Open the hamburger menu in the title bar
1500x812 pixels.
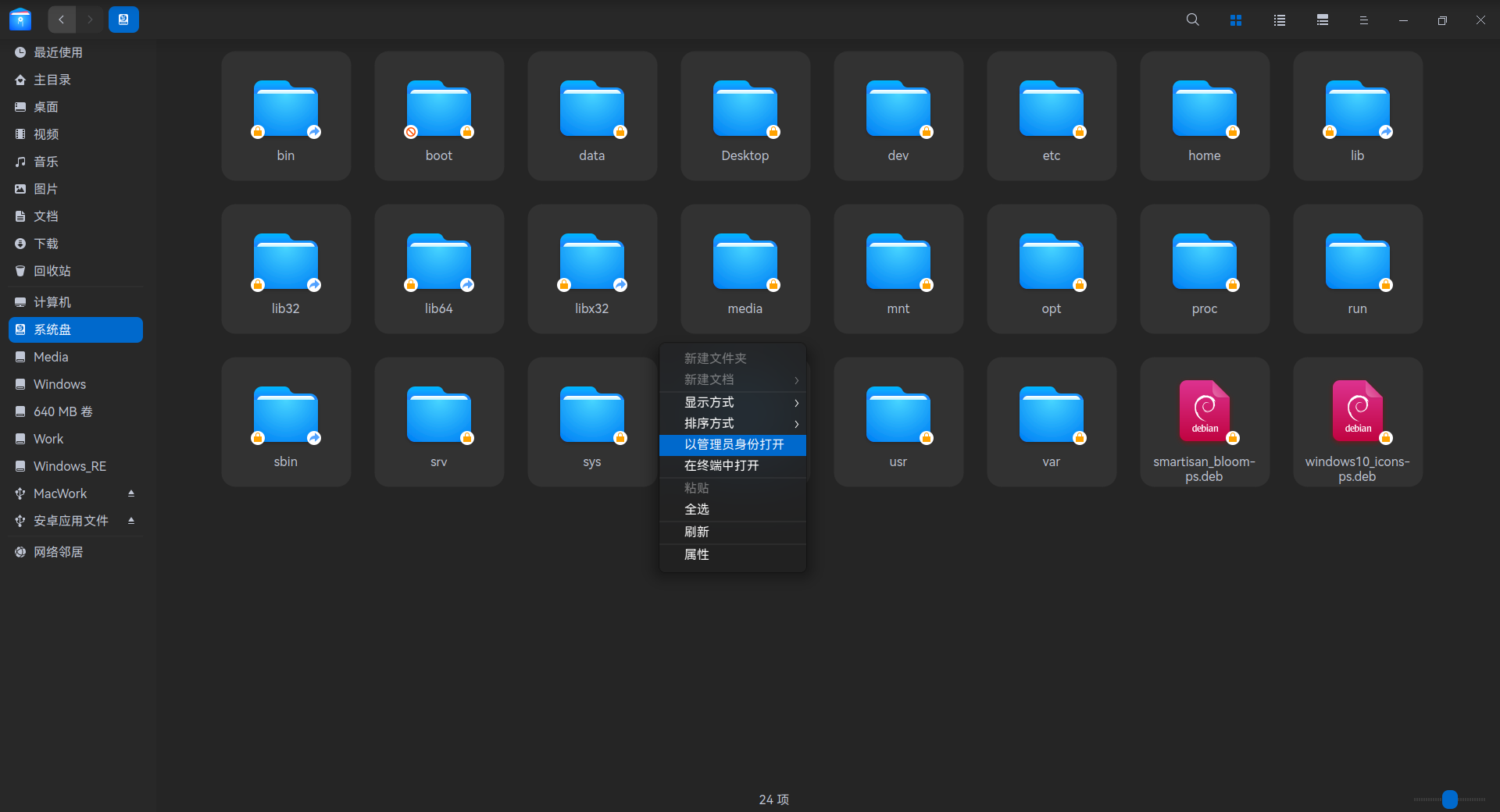(x=1364, y=20)
